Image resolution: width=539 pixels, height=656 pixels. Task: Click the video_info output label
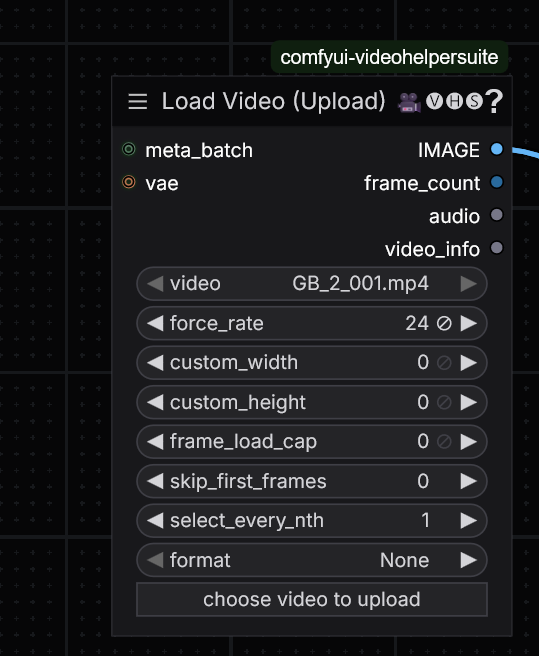(x=432, y=250)
